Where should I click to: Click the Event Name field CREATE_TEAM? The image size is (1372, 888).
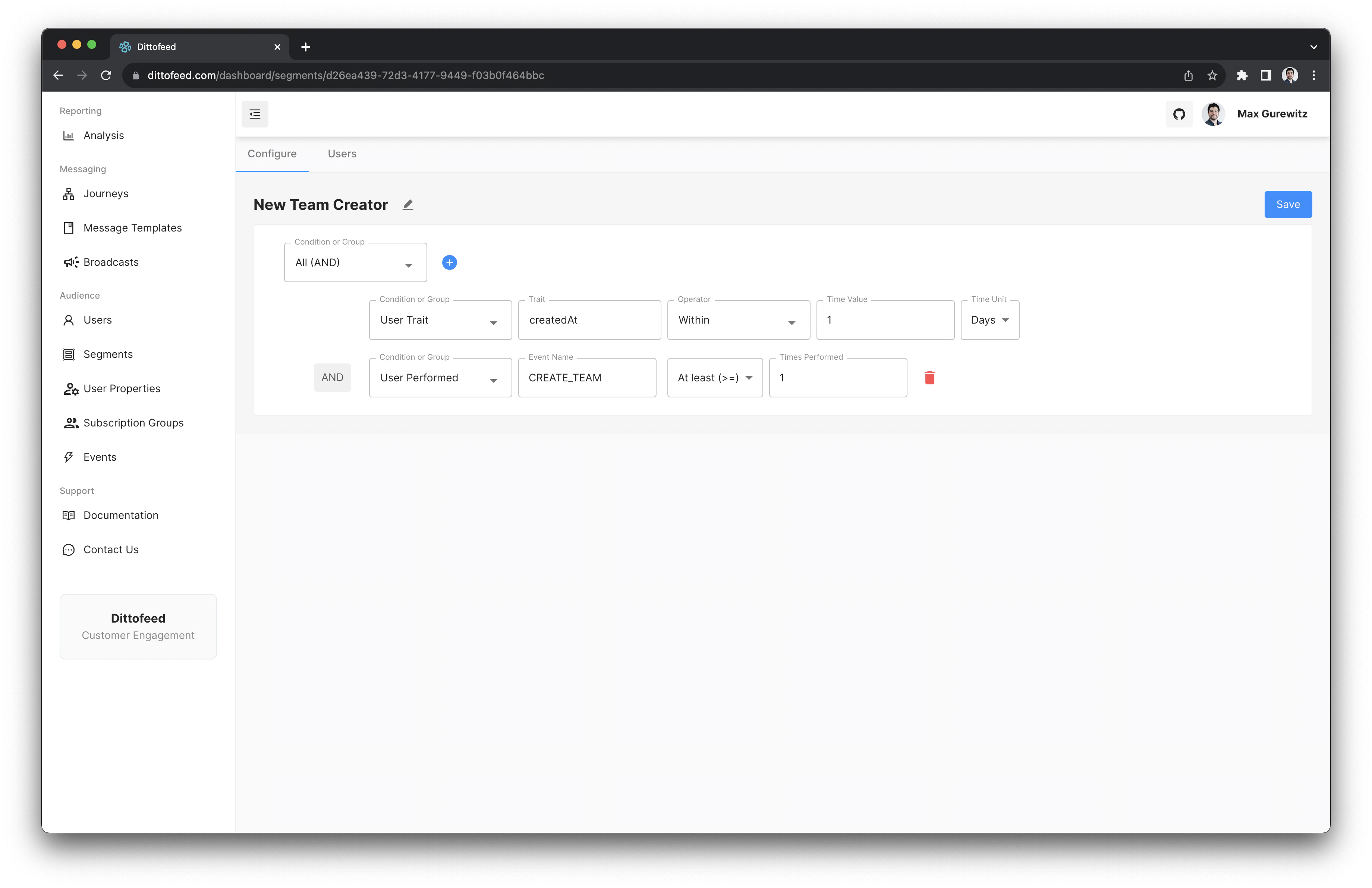586,378
